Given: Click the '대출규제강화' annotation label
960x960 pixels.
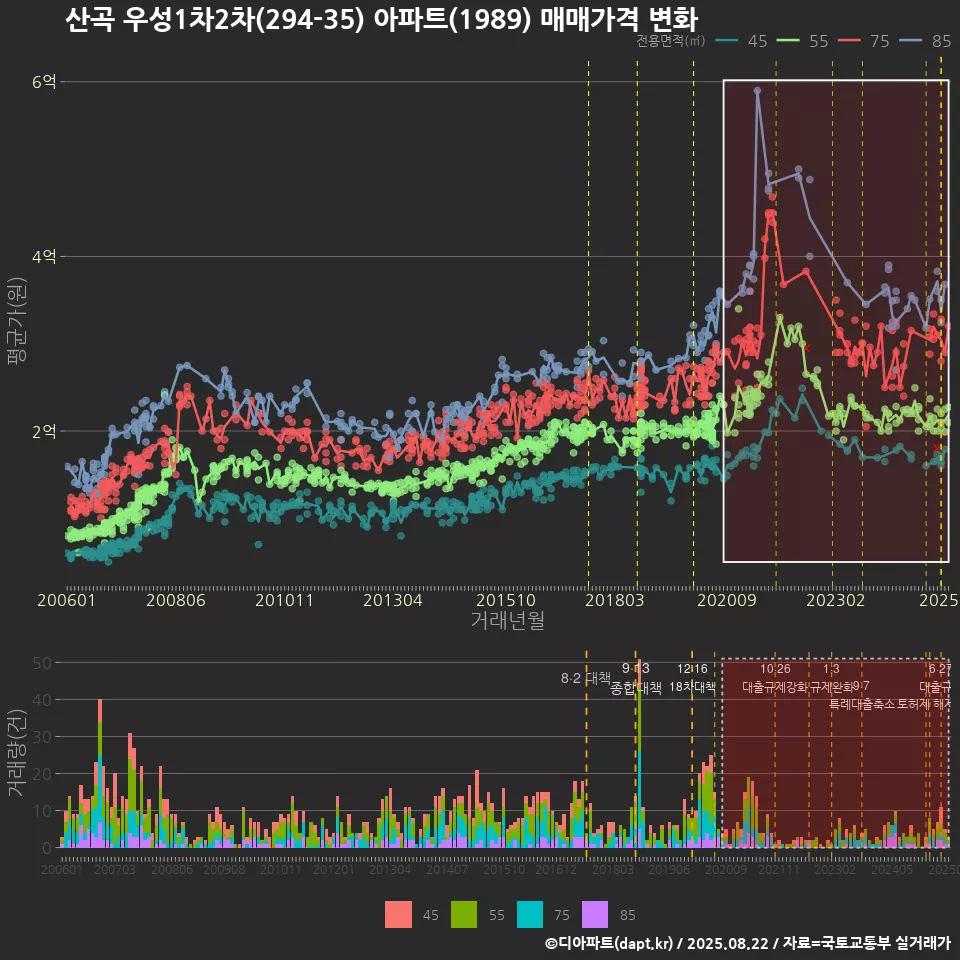Looking at the screenshot, I should point(775,687).
